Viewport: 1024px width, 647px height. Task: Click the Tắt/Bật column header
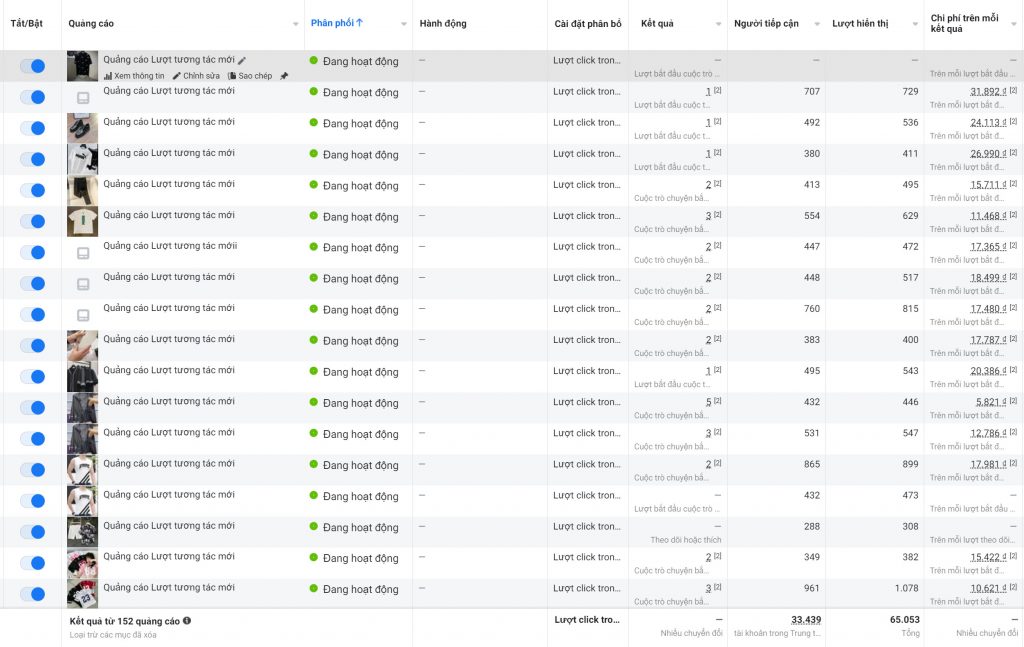point(27,24)
